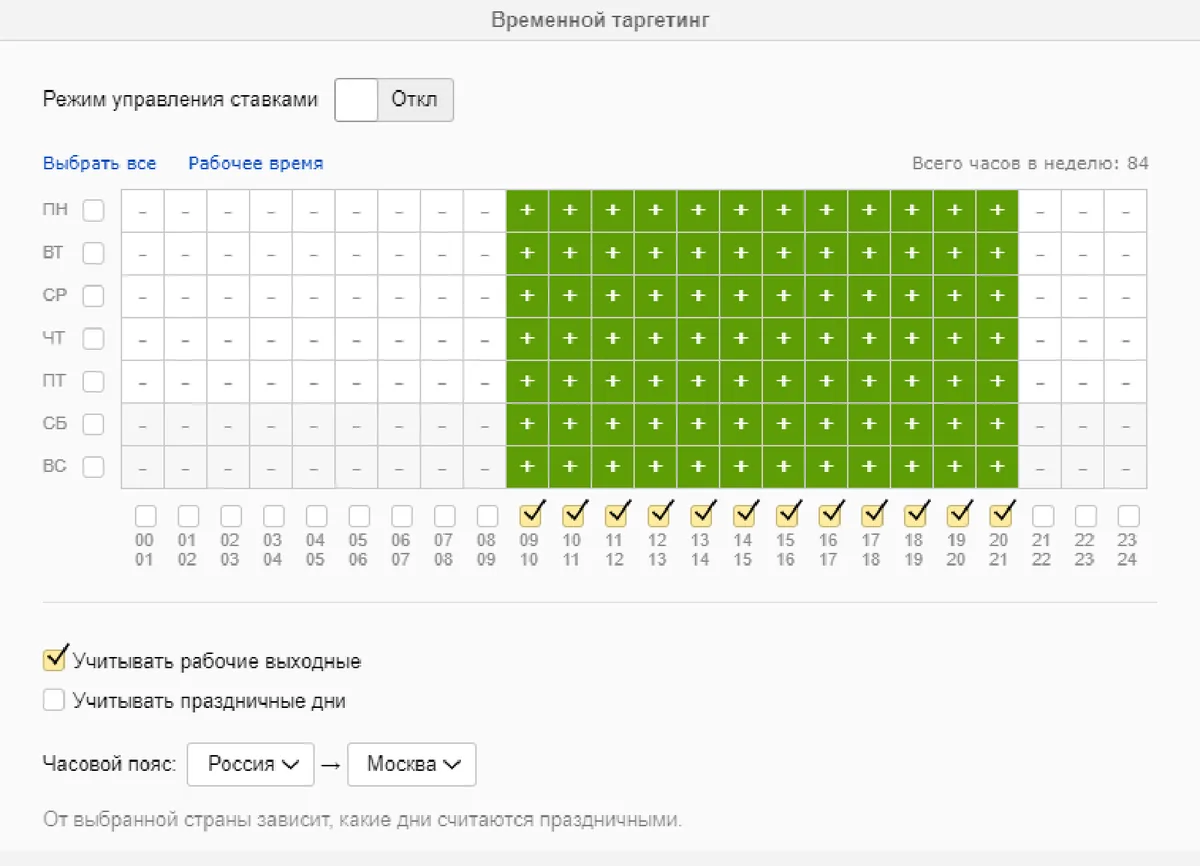The image size is (1200, 866).
Task: Enable the СБ 23–24 empty cell
Action: [x=1126, y=425]
